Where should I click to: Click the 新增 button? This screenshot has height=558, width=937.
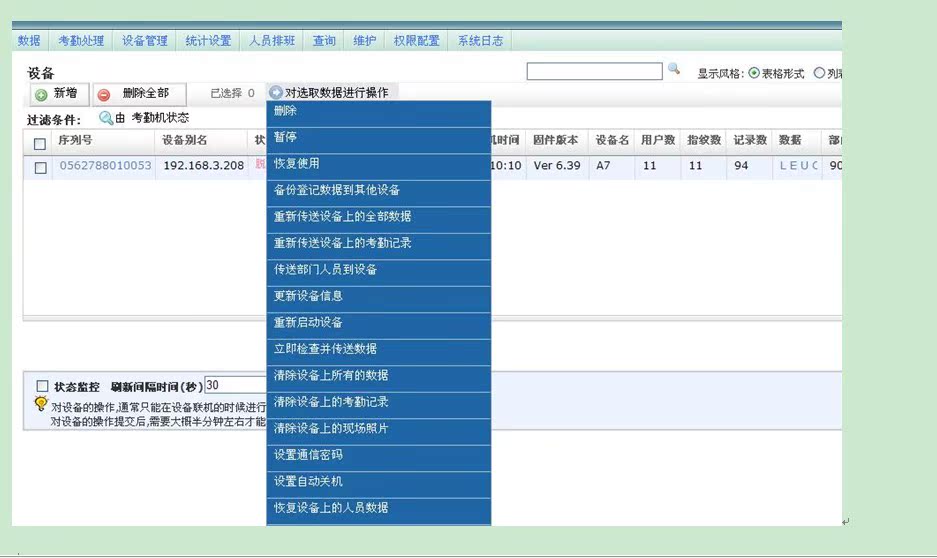60,94
